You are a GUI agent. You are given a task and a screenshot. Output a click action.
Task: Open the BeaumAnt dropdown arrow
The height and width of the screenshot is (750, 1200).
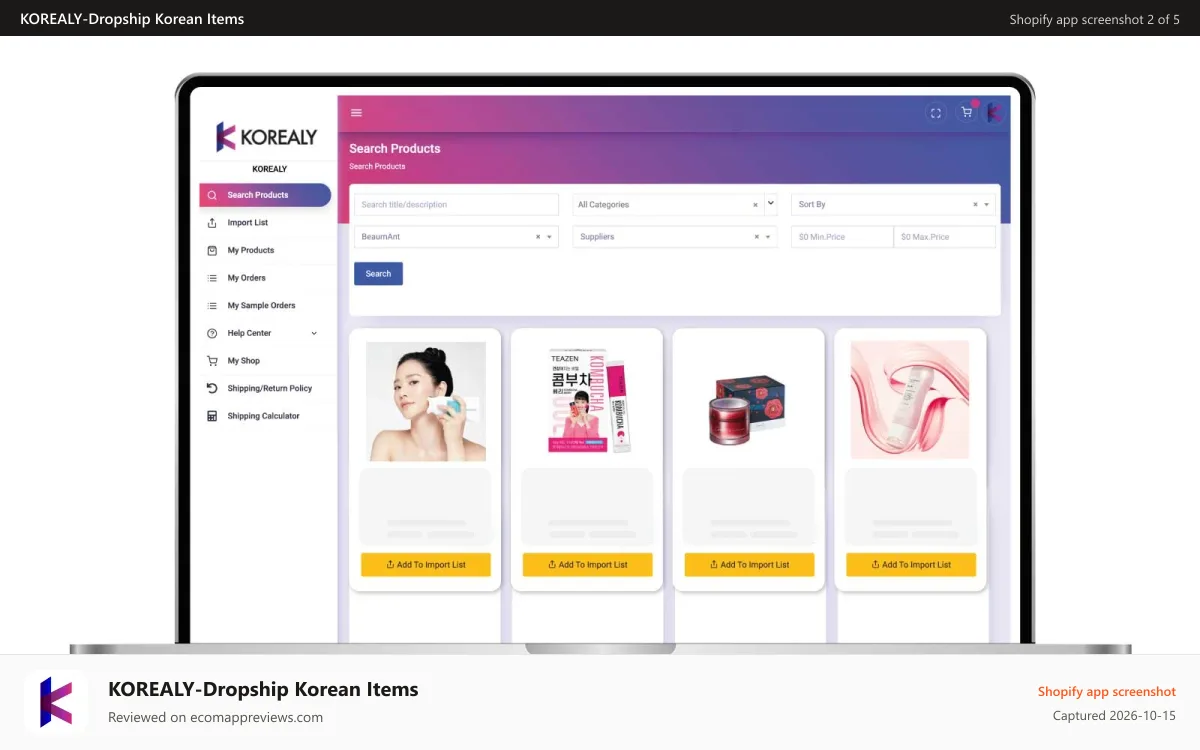(x=550, y=237)
